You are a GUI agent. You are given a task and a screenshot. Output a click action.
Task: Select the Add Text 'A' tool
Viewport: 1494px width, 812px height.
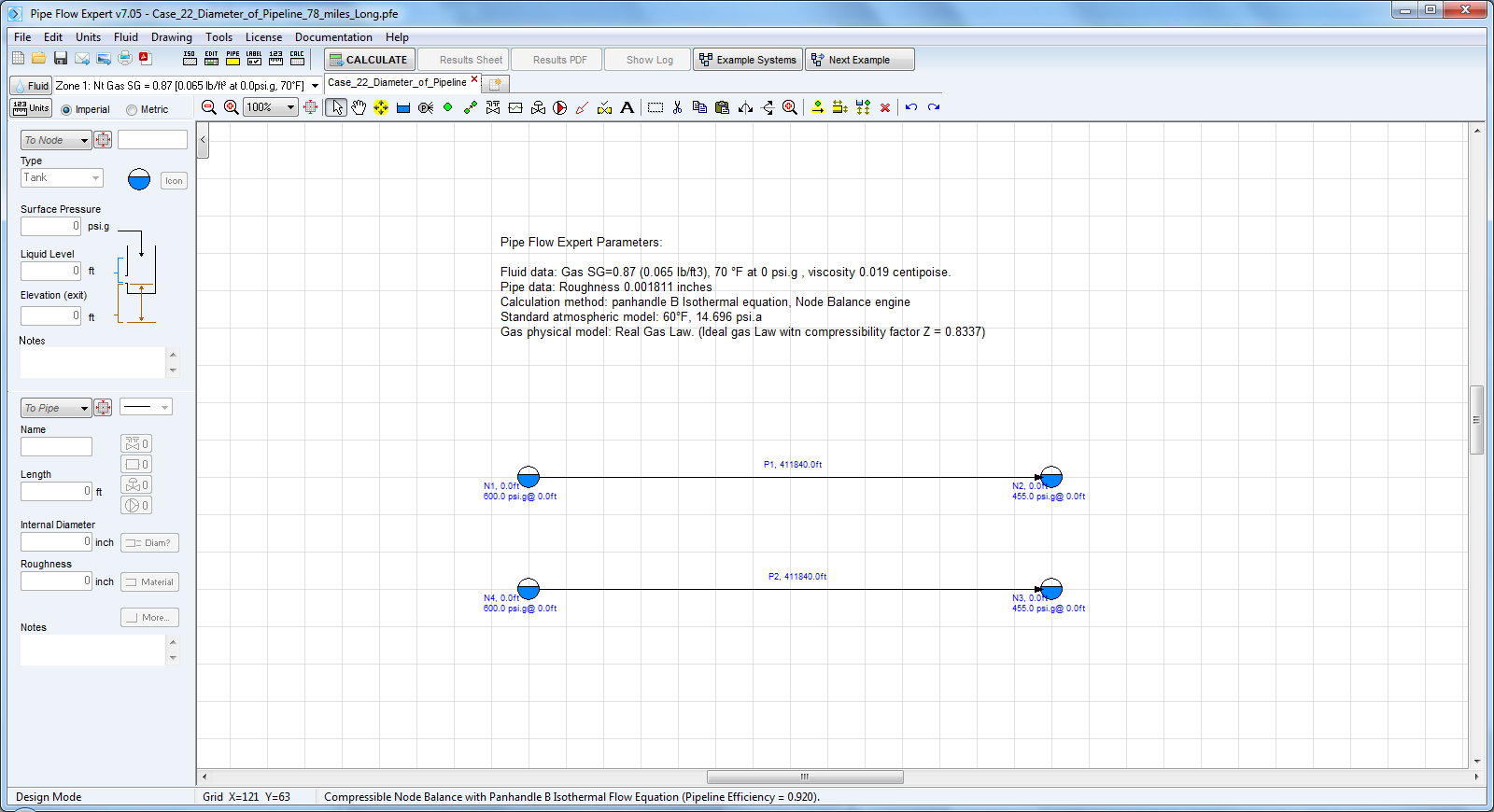(627, 107)
